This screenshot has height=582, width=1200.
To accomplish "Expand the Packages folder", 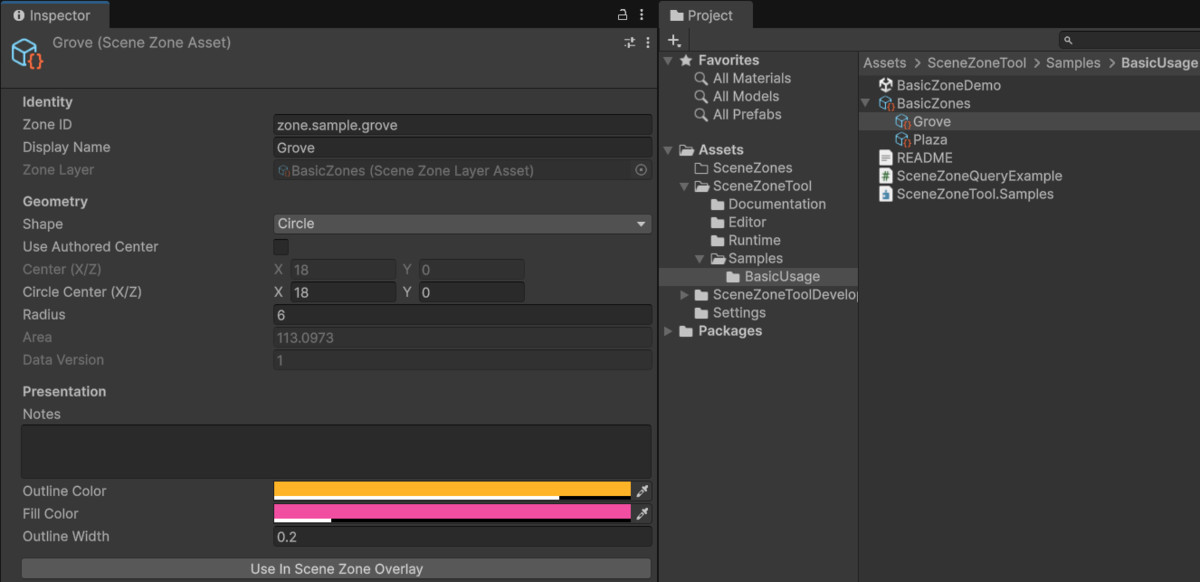I will click(x=668, y=331).
